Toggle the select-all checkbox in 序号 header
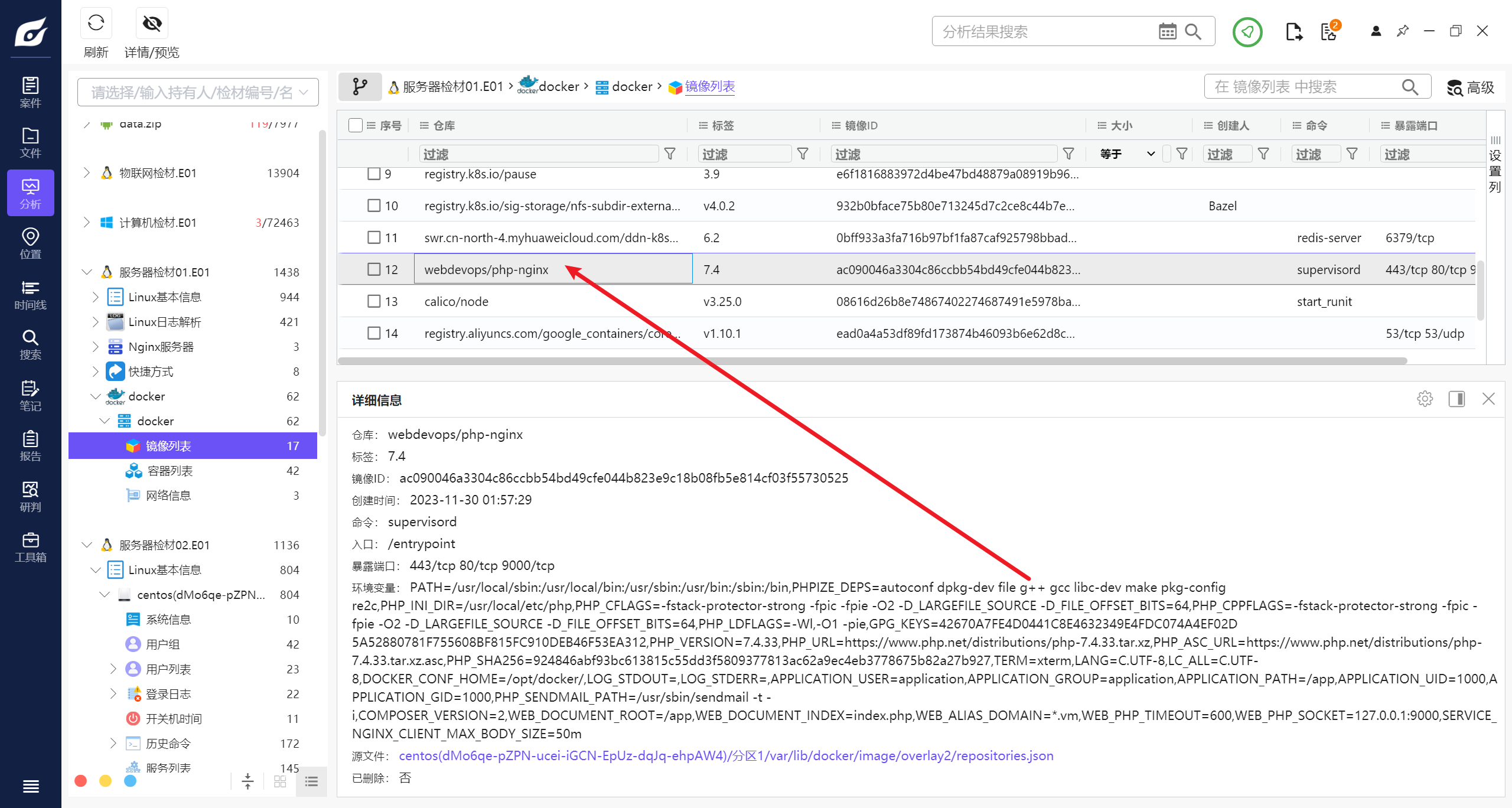1512x808 pixels. [x=355, y=125]
